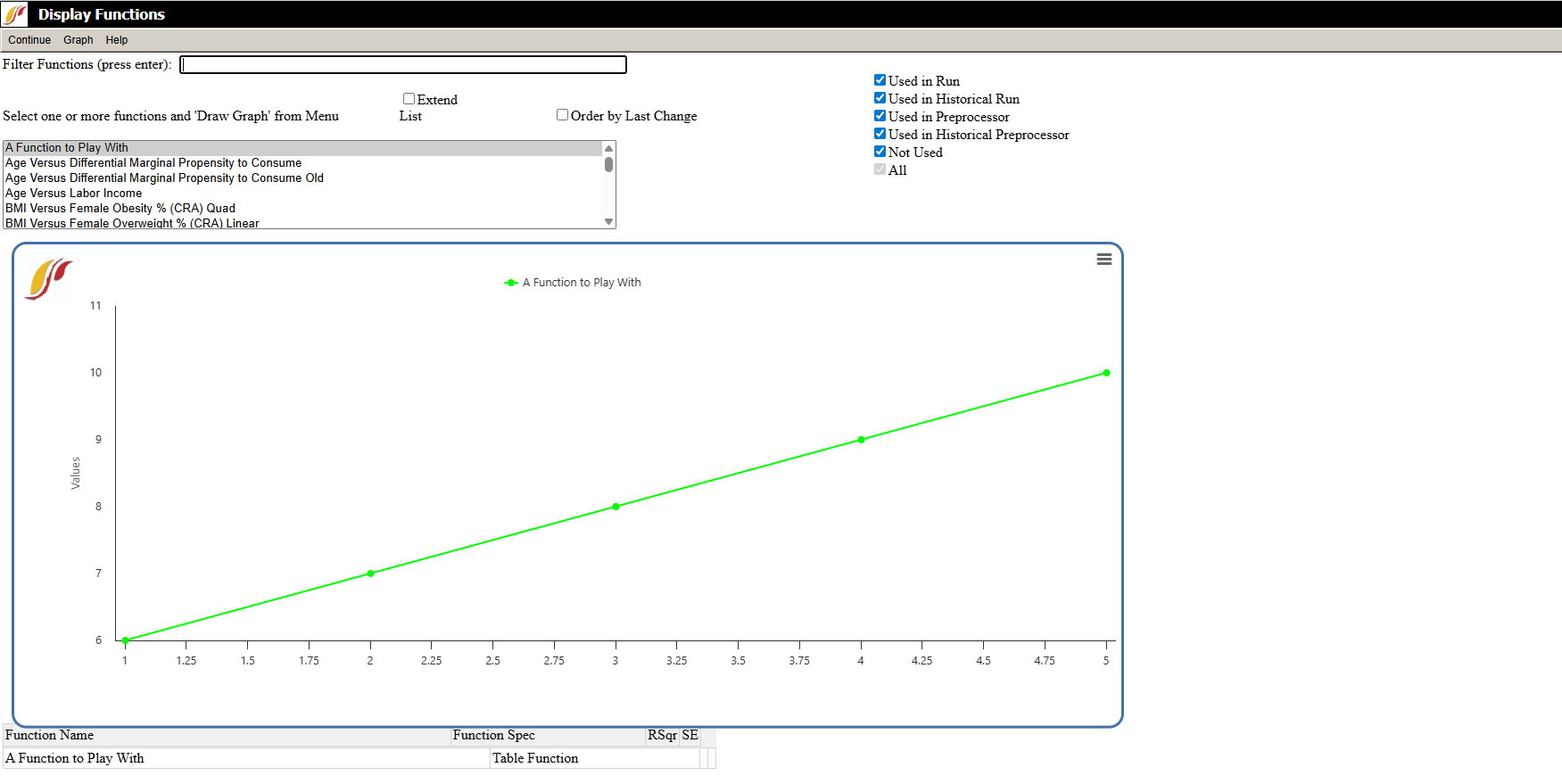Image resolution: width=1562 pixels, height=784 pixels.
Task: Select Age Versus Labor Income function
Action: [74, 194]
